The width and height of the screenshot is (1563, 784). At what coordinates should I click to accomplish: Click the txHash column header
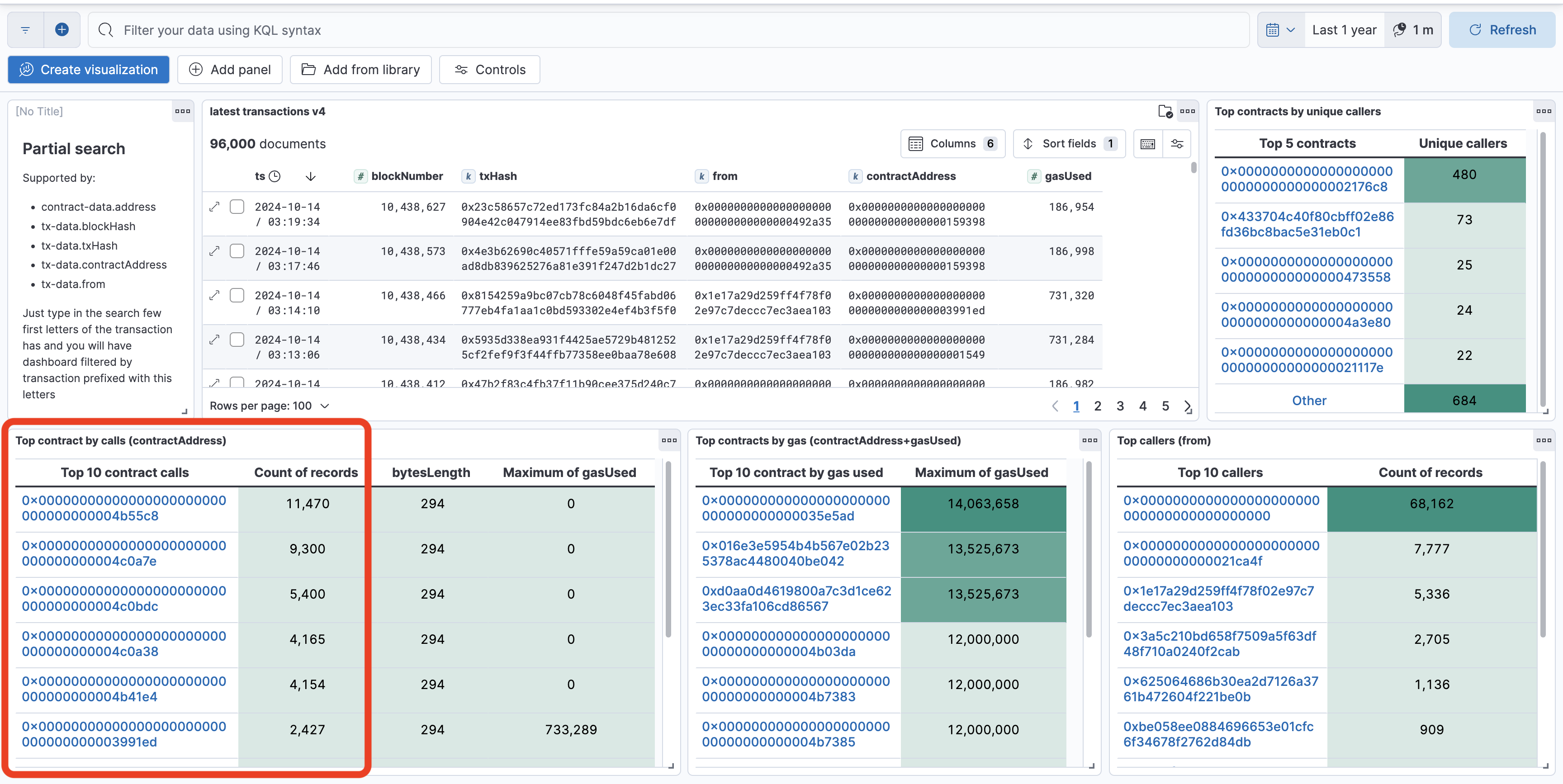490,177
